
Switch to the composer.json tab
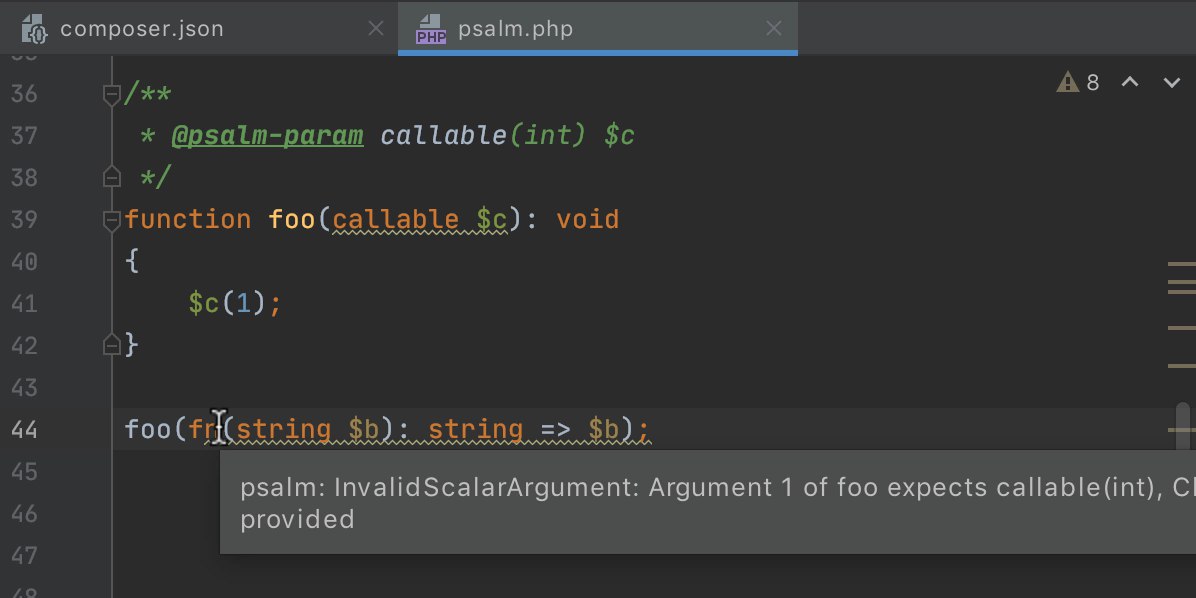pos(198,29)
